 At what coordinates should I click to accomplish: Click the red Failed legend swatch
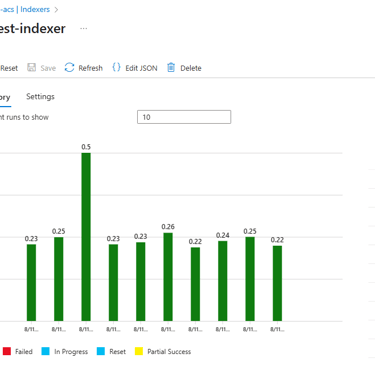(7, 351)
